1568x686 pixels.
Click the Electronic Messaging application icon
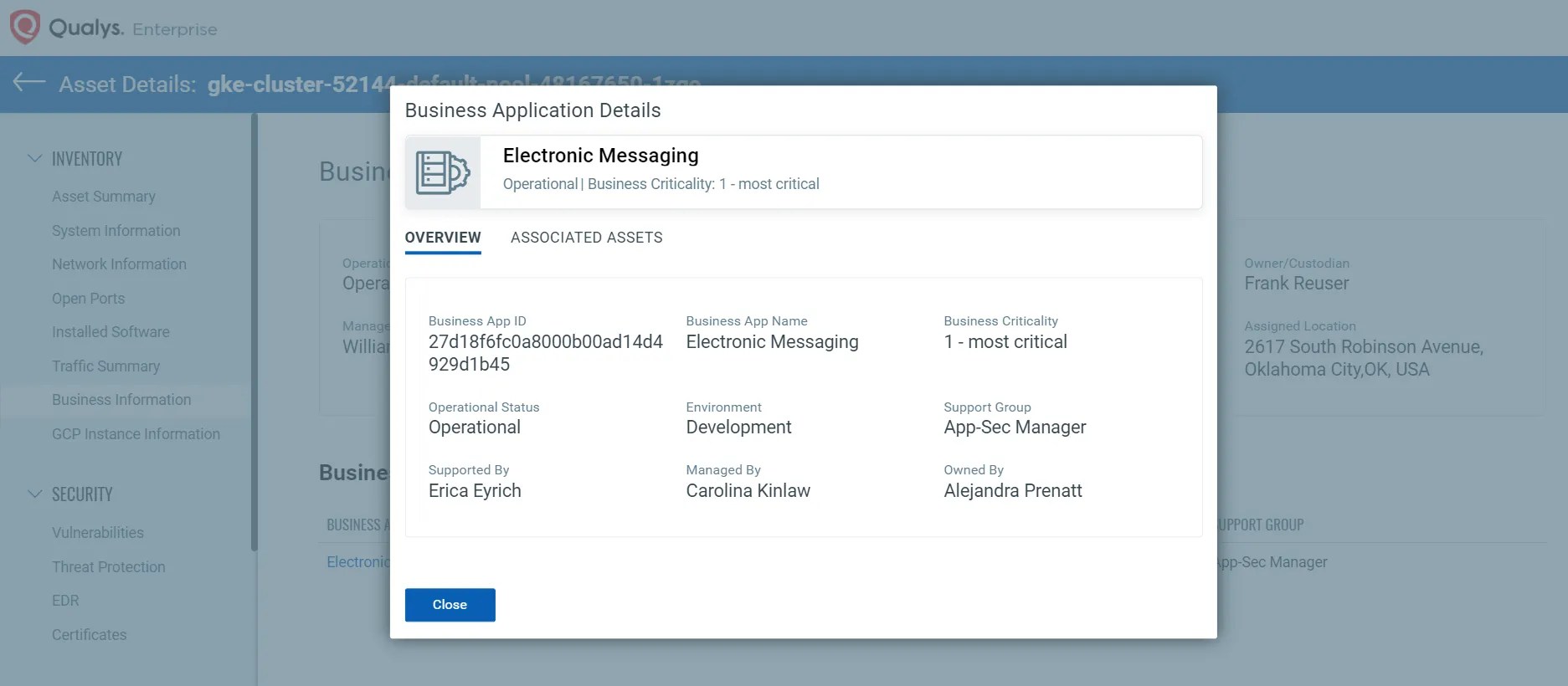click(443, 172)
